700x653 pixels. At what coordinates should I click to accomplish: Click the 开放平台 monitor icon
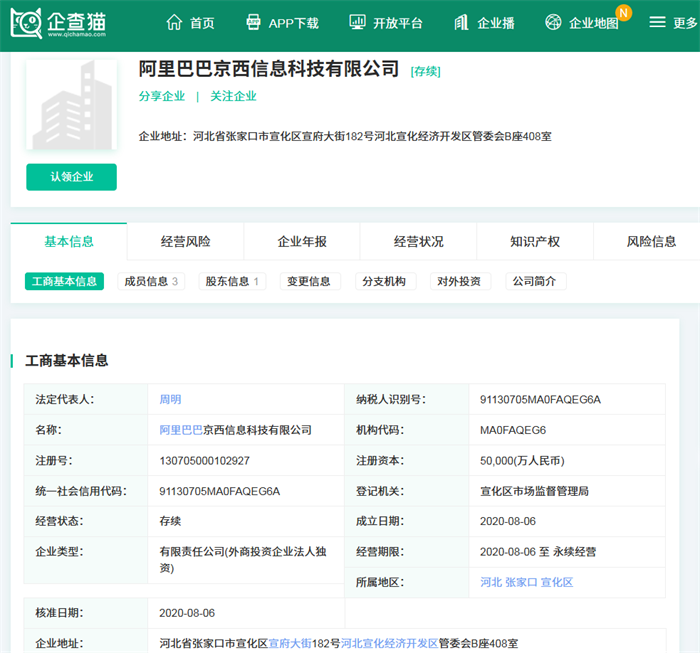coord(357,22)
